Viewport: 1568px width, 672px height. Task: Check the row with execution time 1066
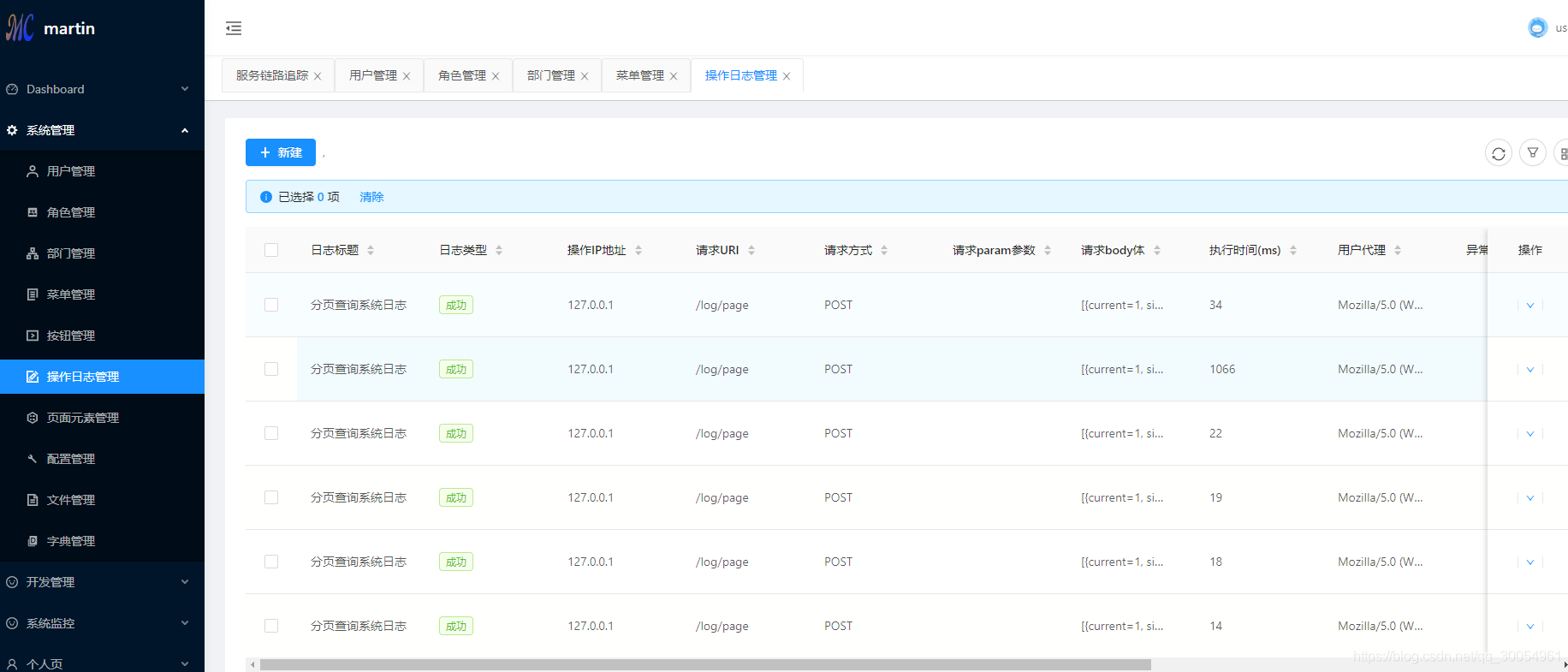[271, 369]
